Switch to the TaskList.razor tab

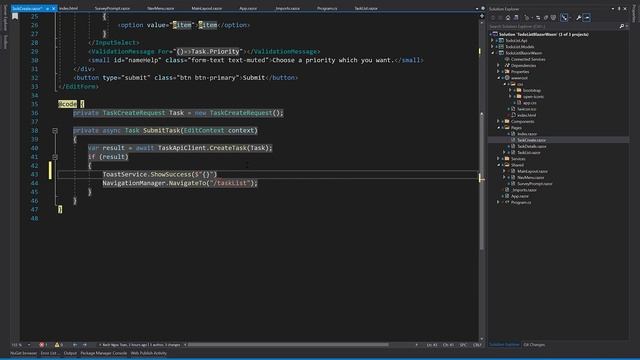(366, 8)
